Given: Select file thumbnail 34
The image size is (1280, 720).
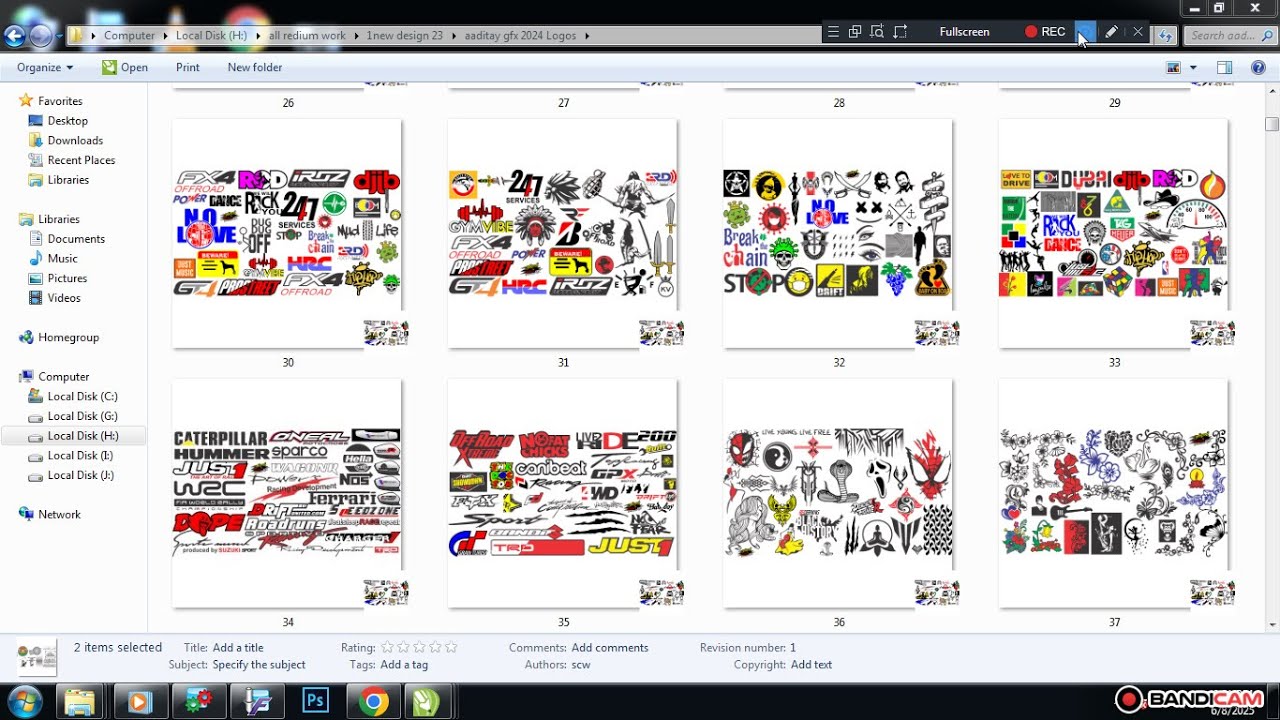Looking at the screenshot, I should pos(288,494).
